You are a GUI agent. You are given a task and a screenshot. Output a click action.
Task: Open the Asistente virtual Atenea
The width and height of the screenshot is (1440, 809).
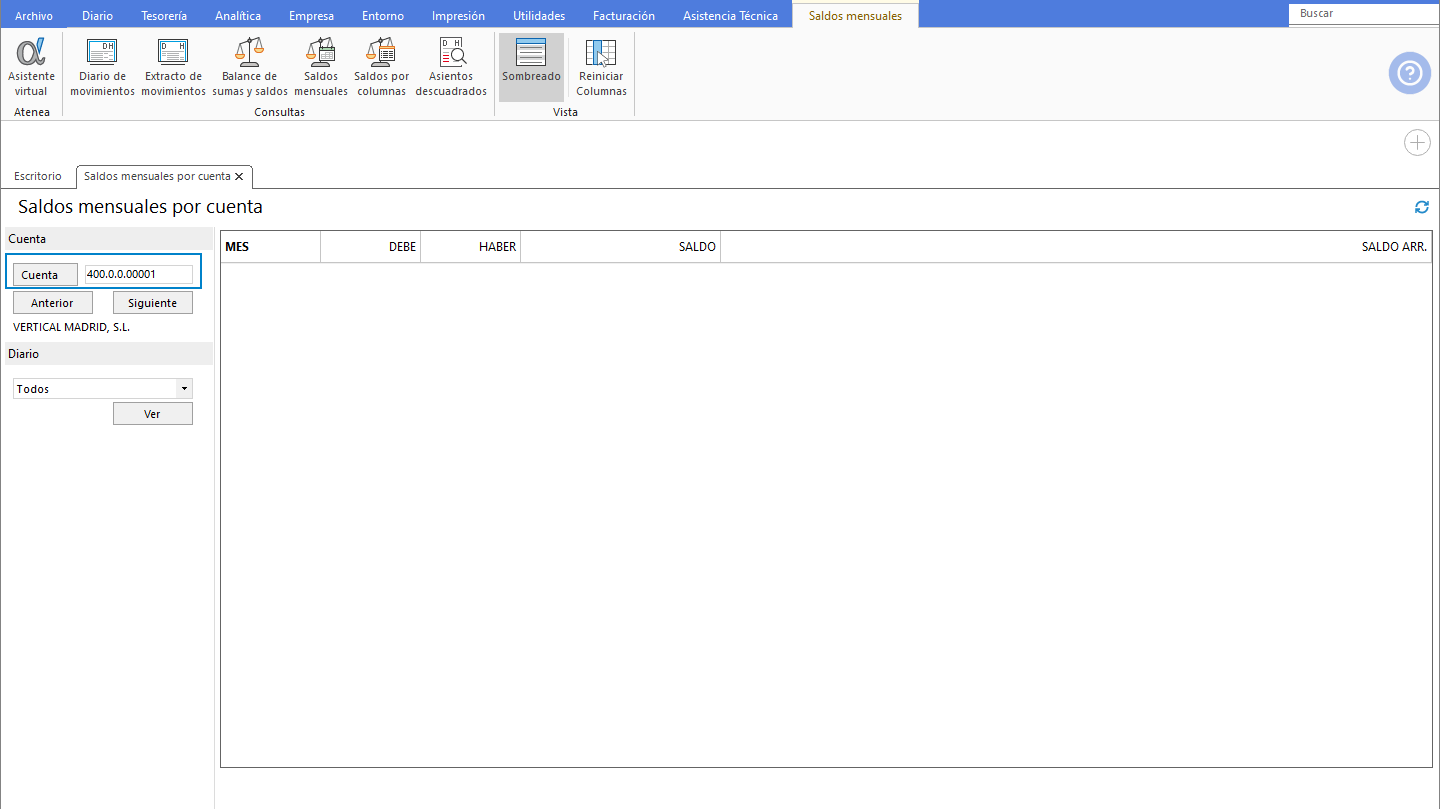[31, 67]
